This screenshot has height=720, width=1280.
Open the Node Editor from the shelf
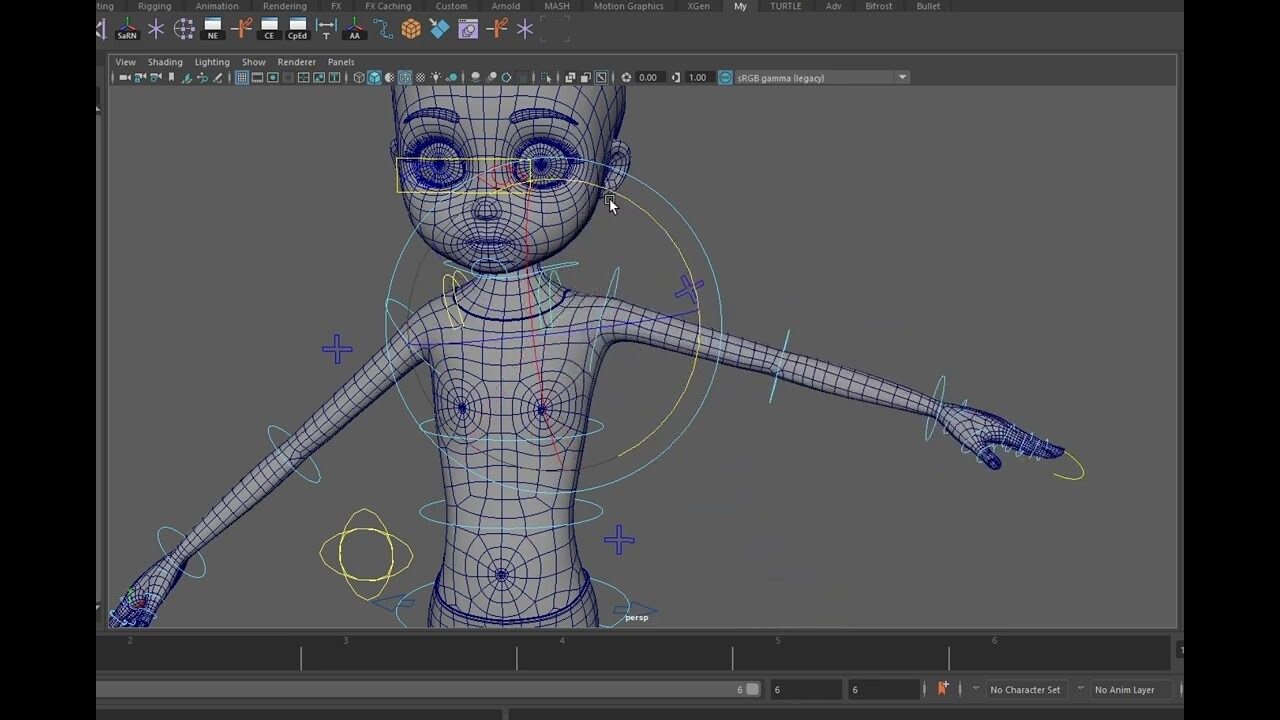point(212,29)
